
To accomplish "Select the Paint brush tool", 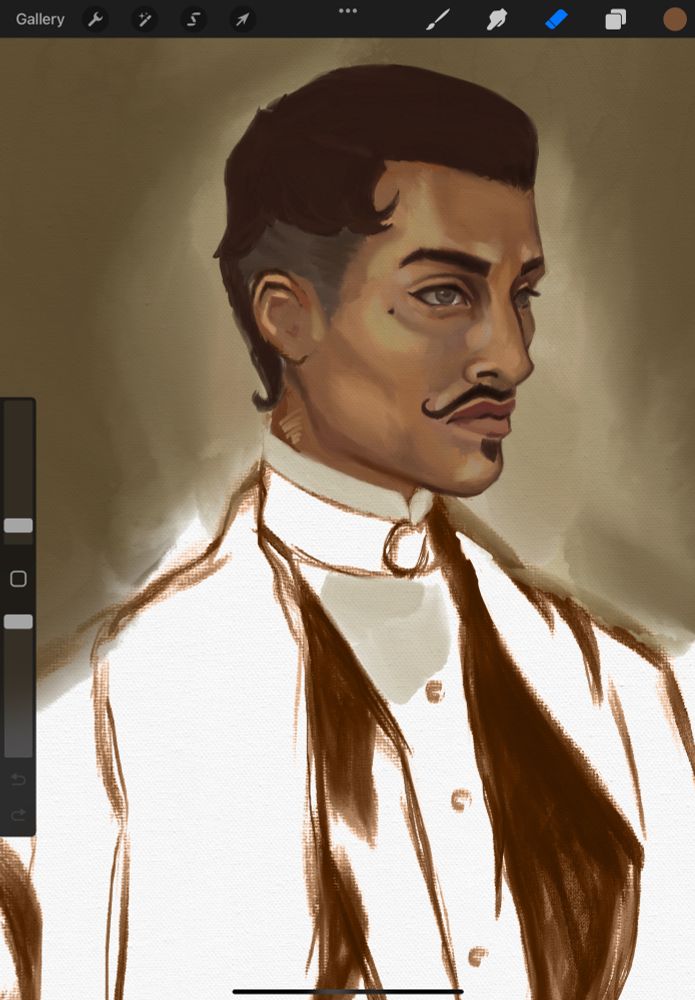I will click(x=438, y=19).
